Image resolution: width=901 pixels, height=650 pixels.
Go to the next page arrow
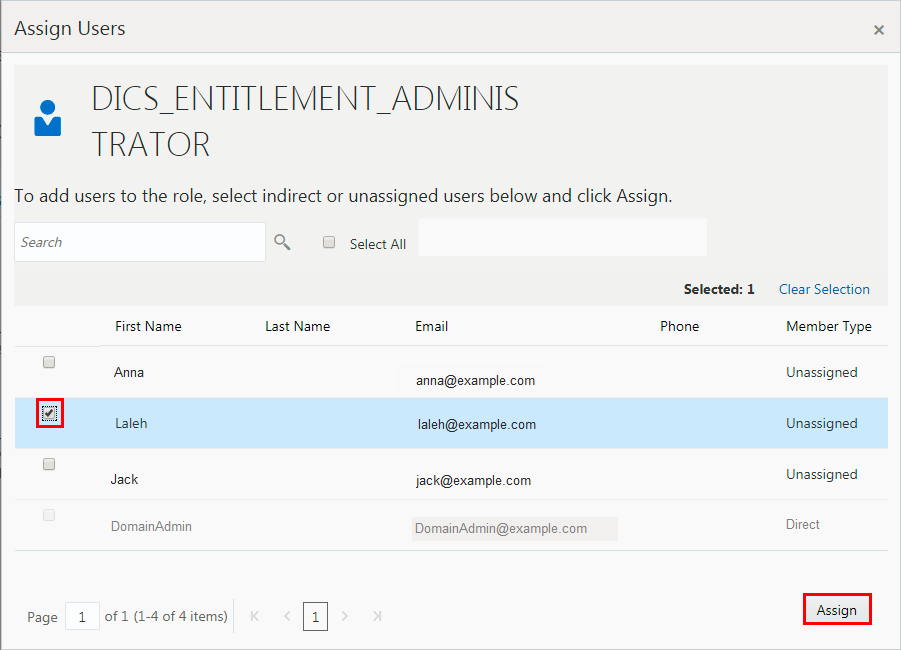(x=345, y=616)
